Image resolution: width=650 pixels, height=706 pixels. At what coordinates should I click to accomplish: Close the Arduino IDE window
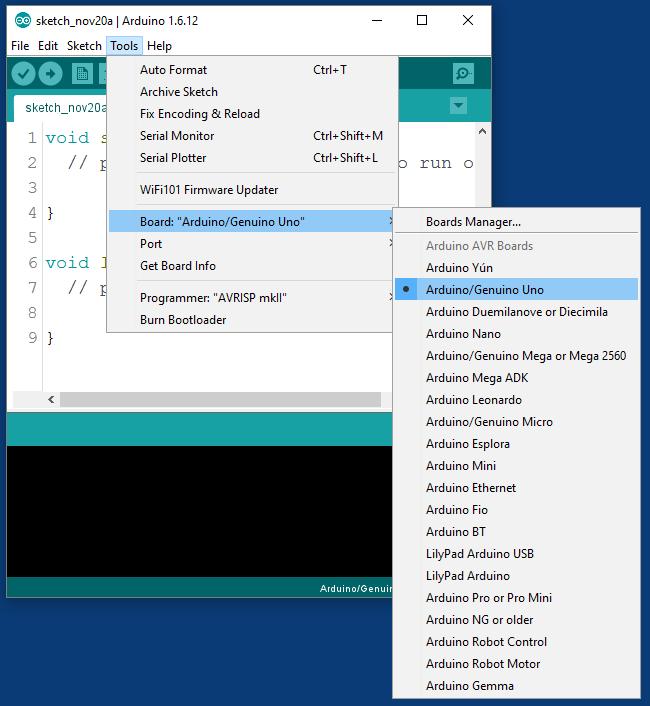[468, 20]
